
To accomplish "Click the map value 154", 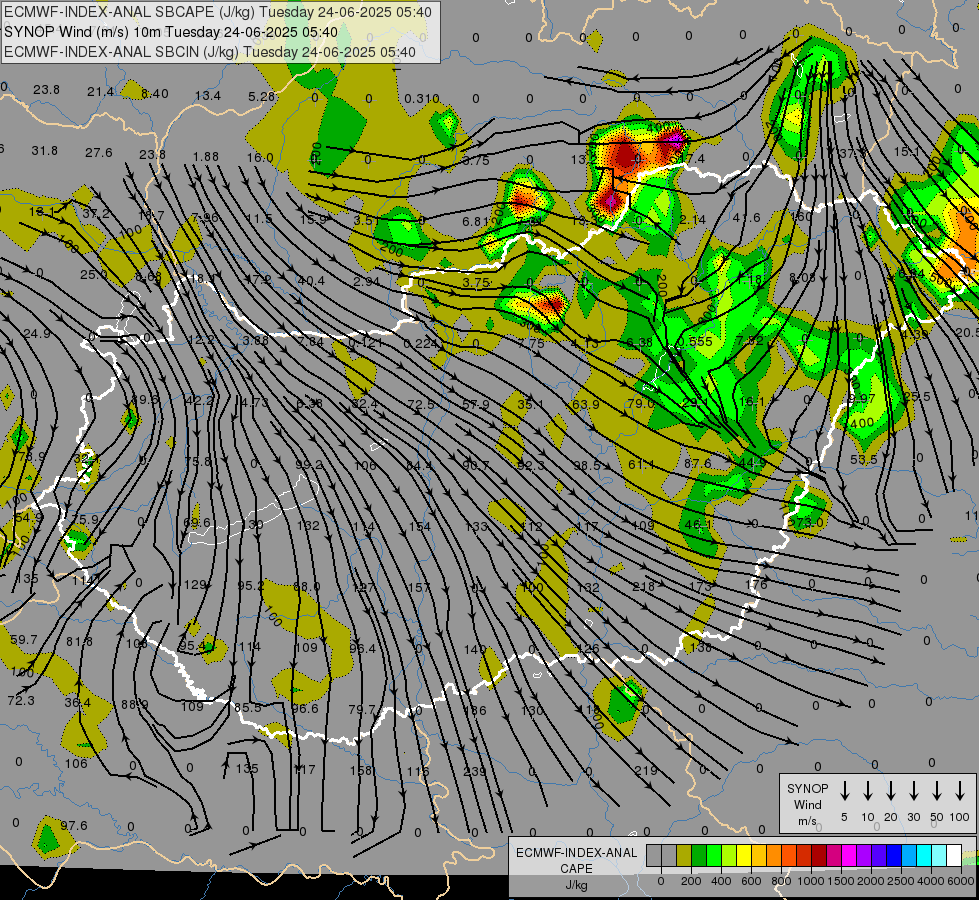I will click(x=420, y=527).
